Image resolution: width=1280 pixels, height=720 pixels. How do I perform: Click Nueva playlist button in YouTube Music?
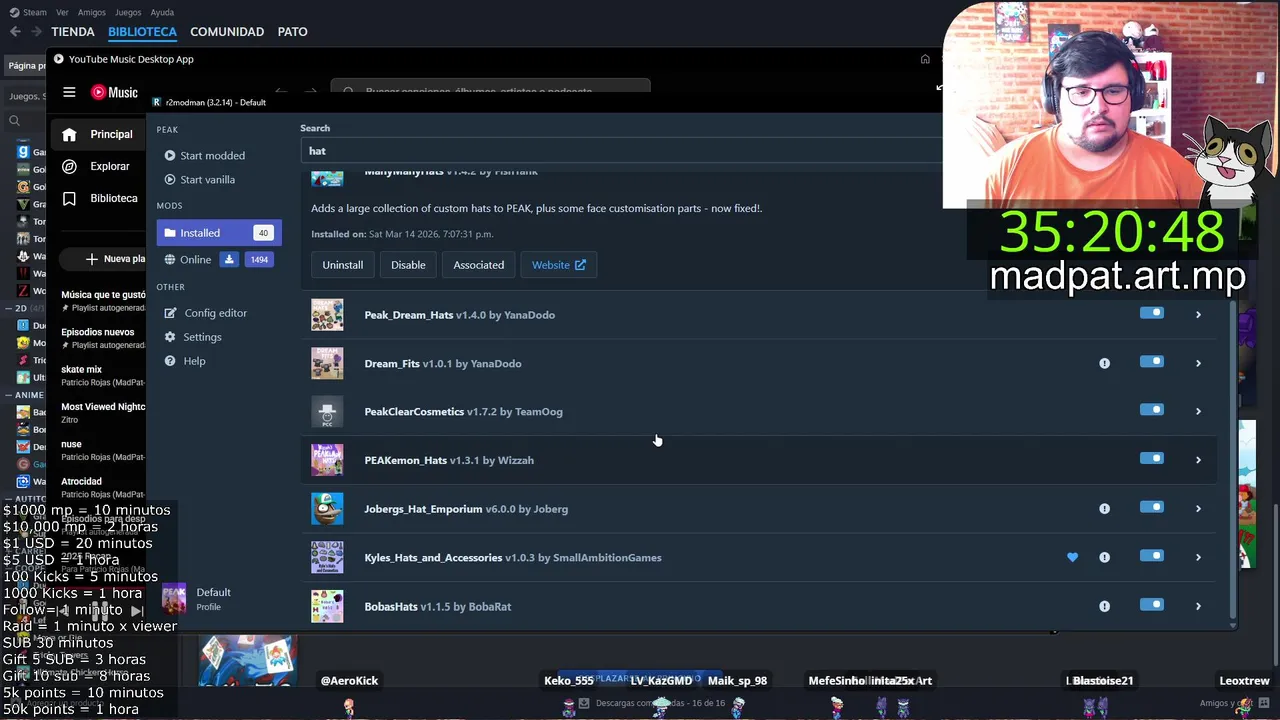(x=103, y=259)
